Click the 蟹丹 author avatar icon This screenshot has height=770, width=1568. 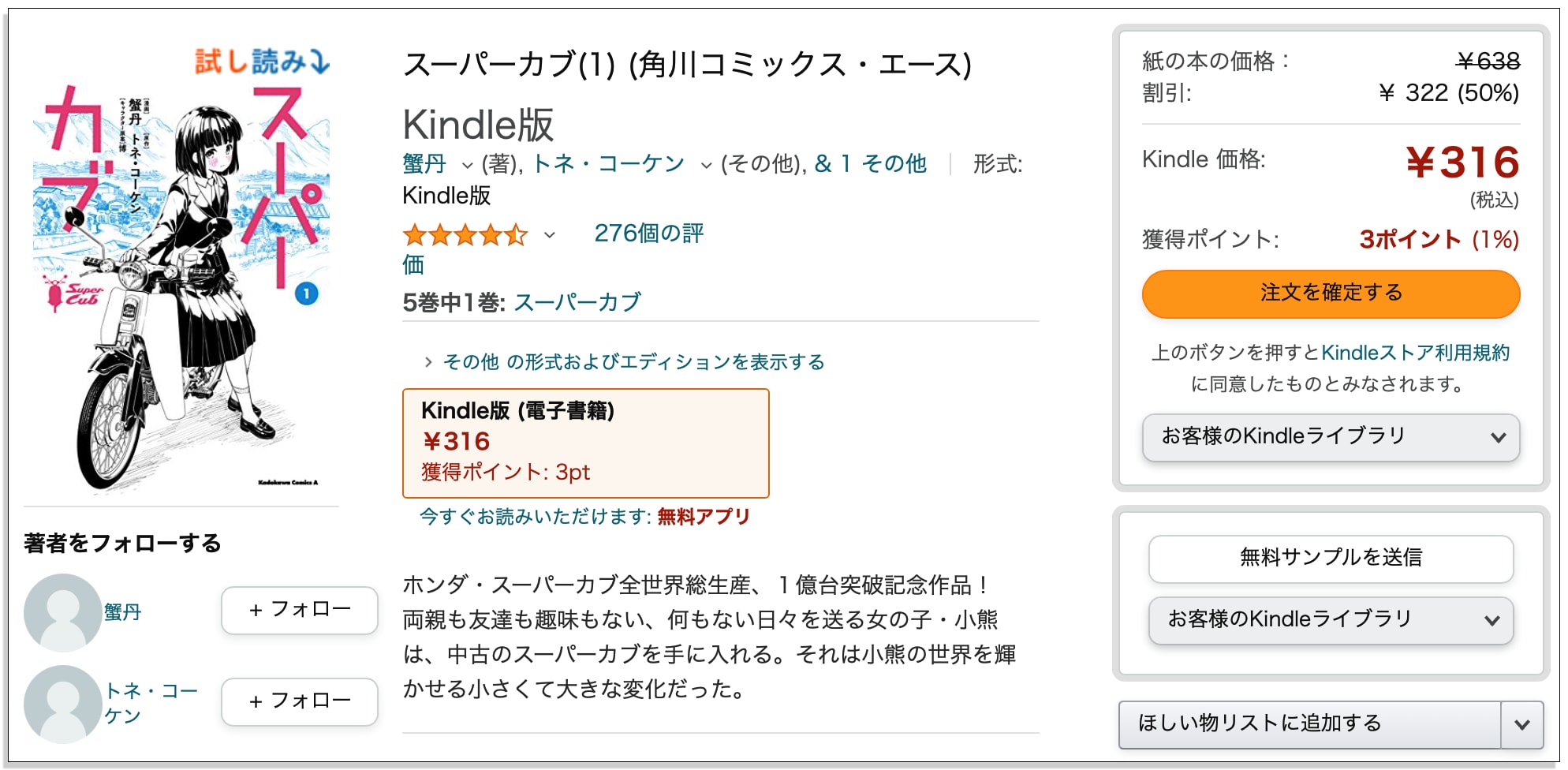tap(63, 612)
